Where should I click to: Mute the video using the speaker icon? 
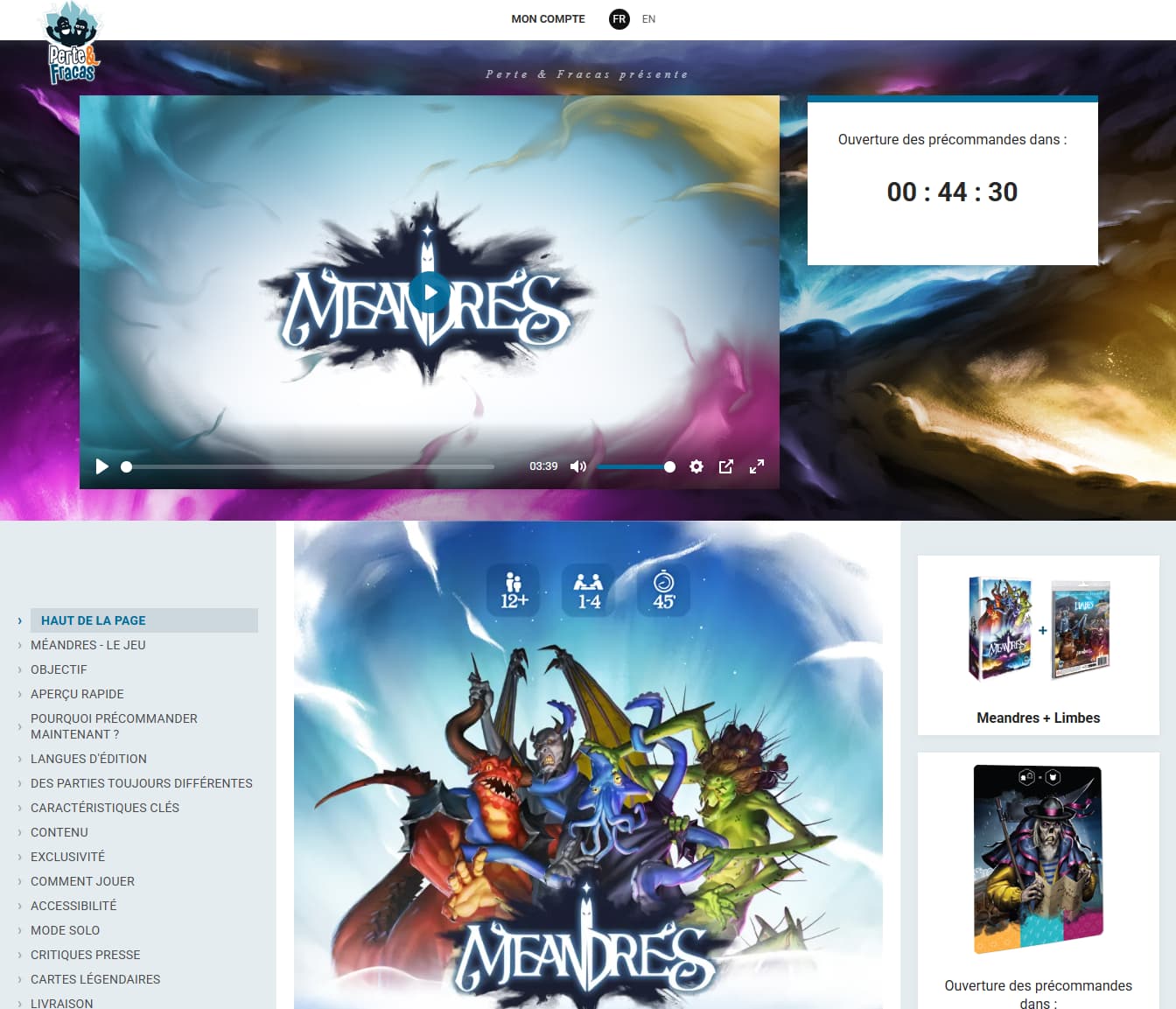tap(577, 466)
